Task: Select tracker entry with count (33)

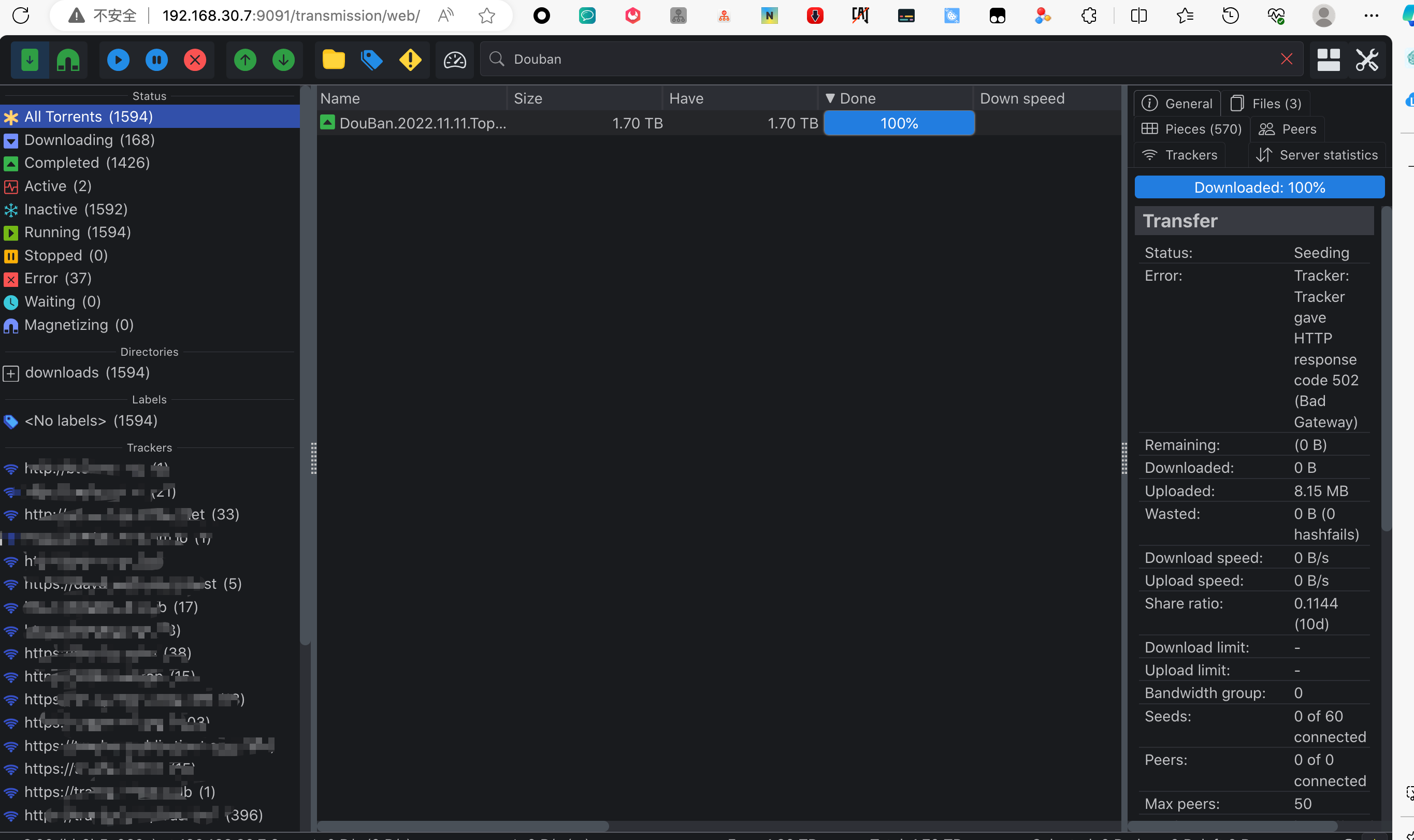Action: point(150,515)
